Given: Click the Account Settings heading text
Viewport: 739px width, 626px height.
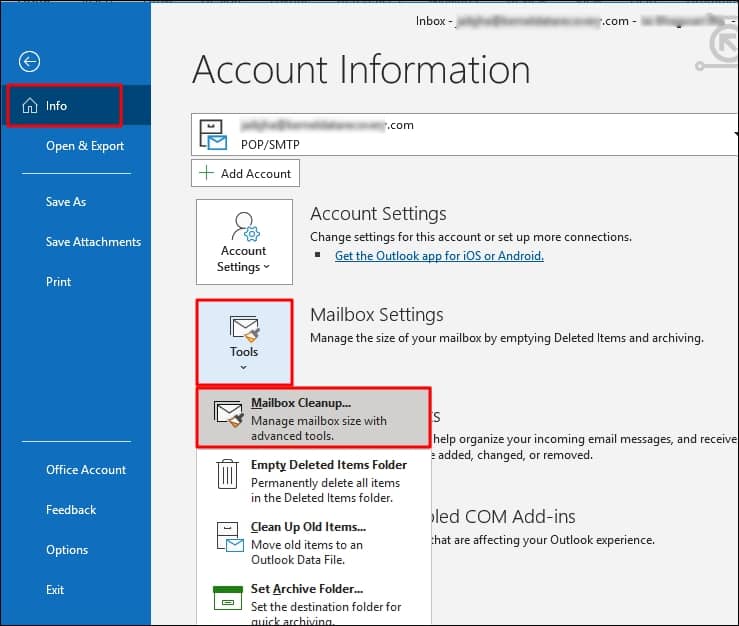Looking at the screenshot, I should coord(378,214).
